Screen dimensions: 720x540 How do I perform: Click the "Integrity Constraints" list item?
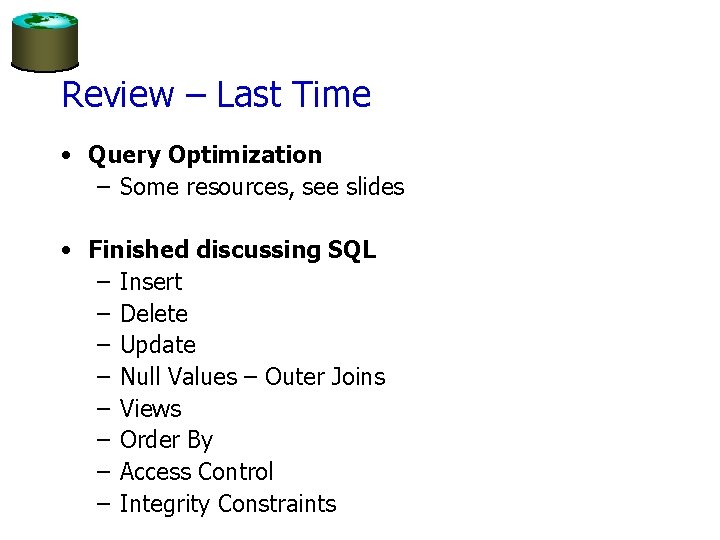tap(228, 504)
